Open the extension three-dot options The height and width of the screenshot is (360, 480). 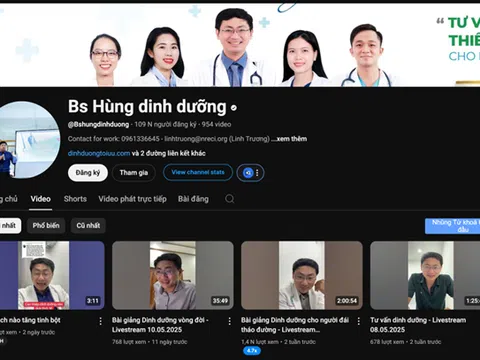click(x=257, y=173)
